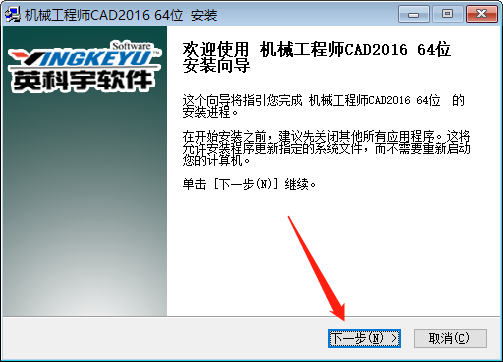Click the heading 欢迎使用 机械工程师CAD2016 64位 安装向导

coord(317,57)
